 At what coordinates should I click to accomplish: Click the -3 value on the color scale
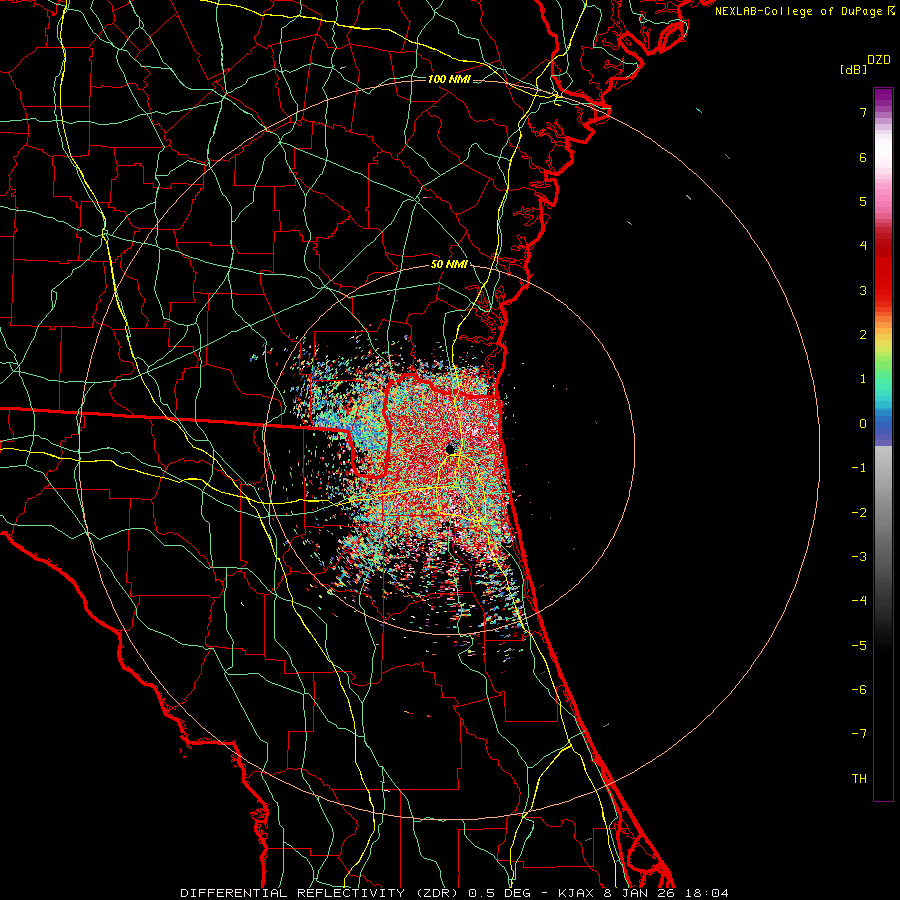[859, 557]
